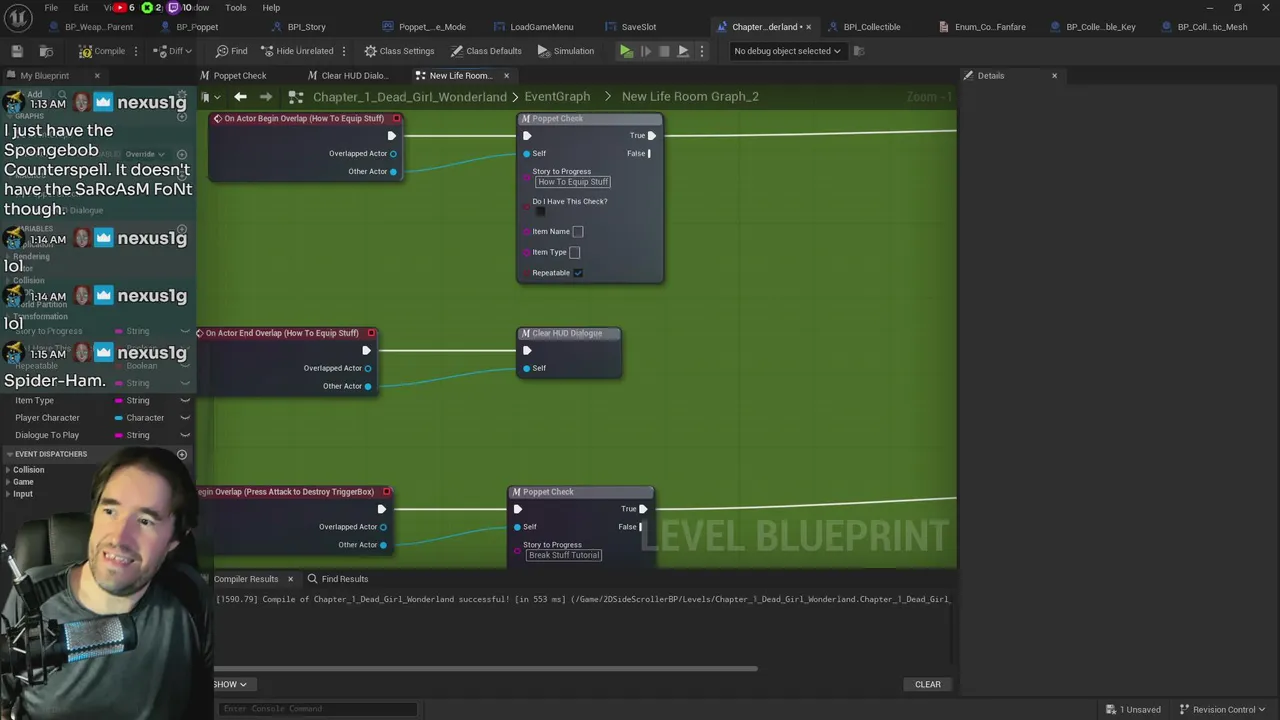Click the How To Equip Stuff input field
This screenshot has height=720, width=1280.
pos(573,182)
